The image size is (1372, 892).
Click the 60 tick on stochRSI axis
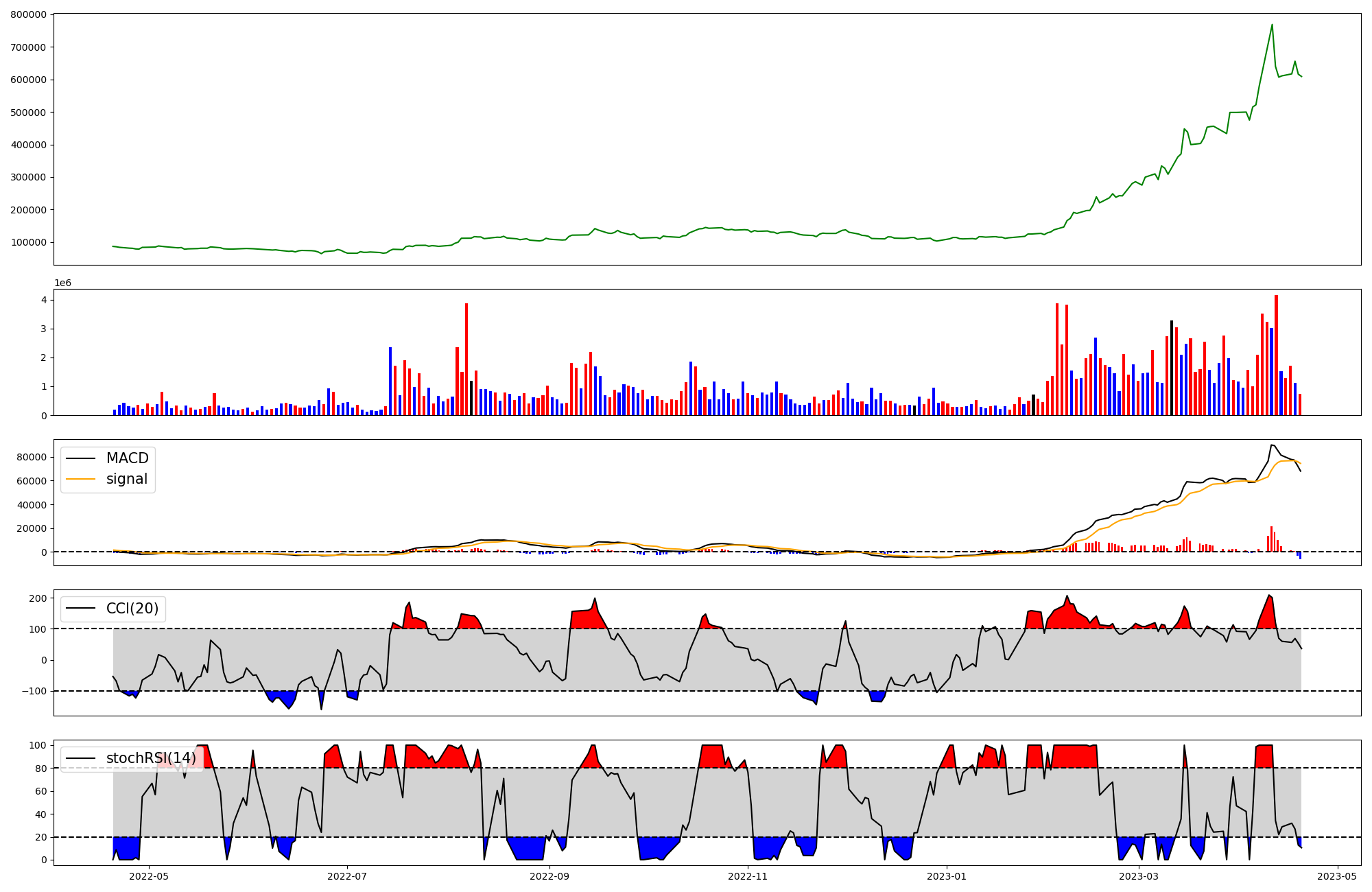click(x=40, y=791)
